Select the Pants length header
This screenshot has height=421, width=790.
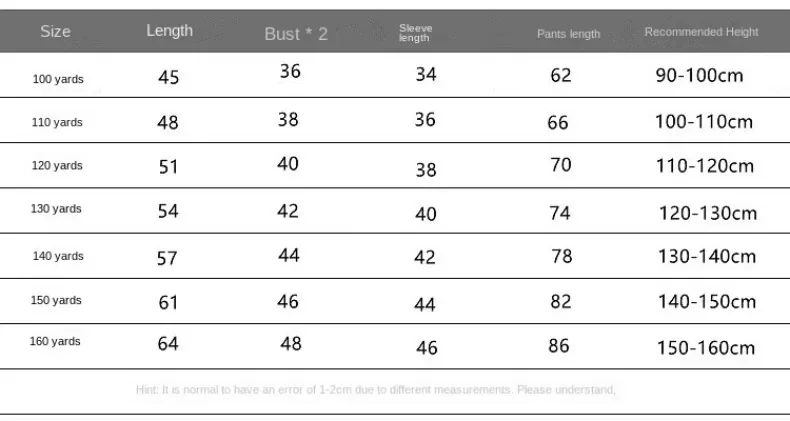click(568, 34)
